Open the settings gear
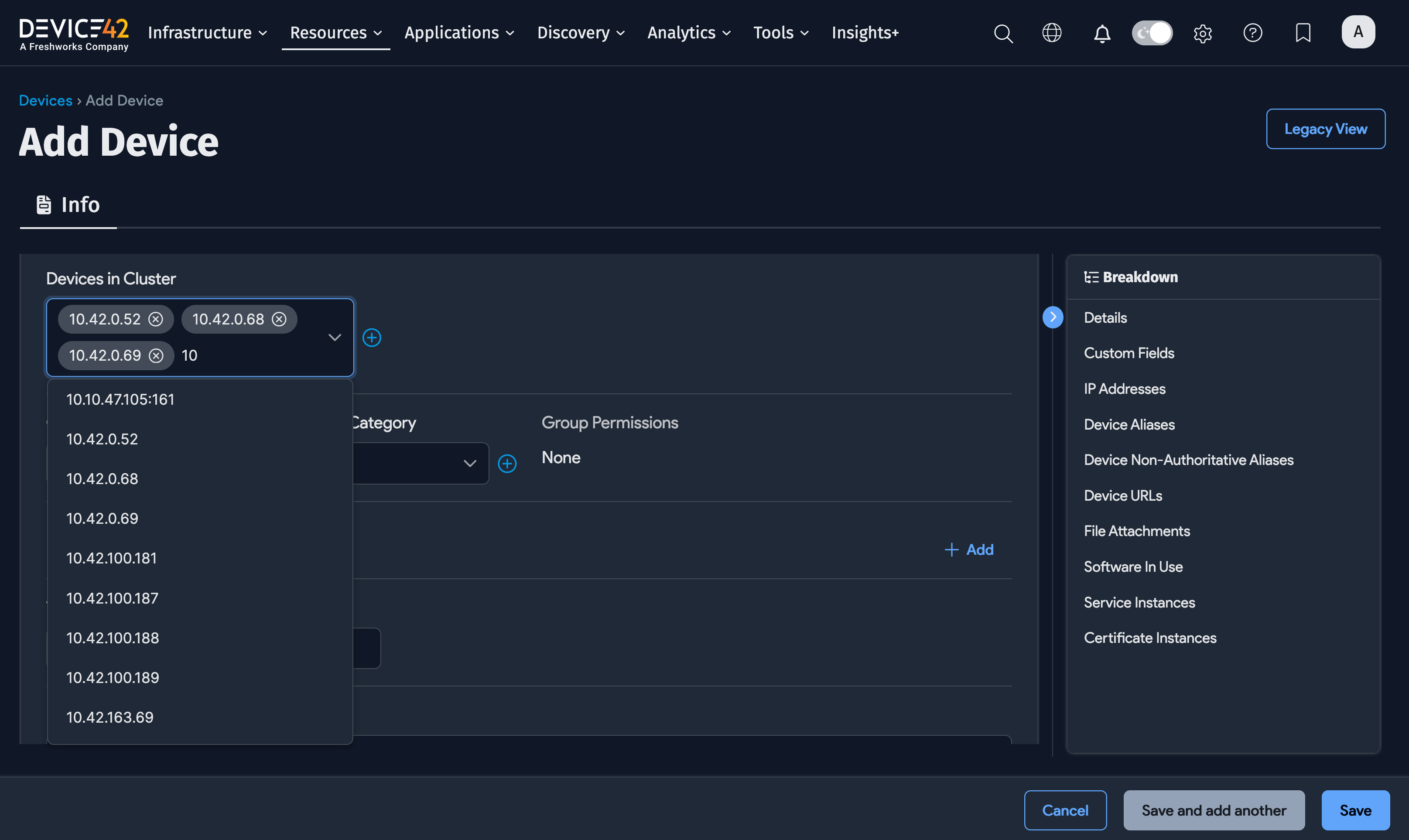This screenshot has height=840, width=1409. coord(1202,33)
